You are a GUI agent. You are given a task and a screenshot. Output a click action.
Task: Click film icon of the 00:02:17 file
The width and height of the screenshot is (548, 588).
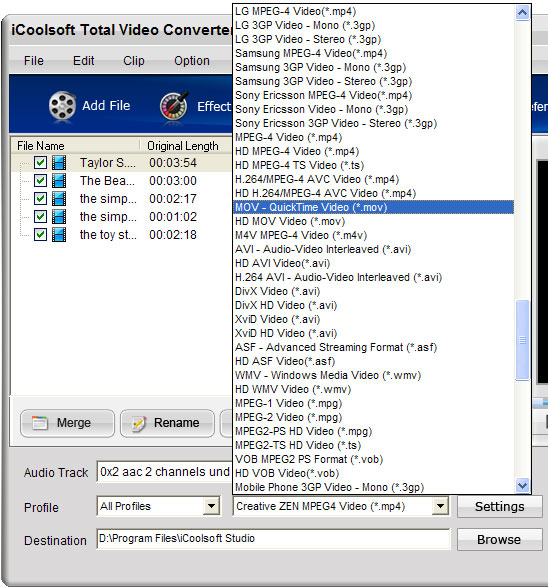[x=59, y=199]
